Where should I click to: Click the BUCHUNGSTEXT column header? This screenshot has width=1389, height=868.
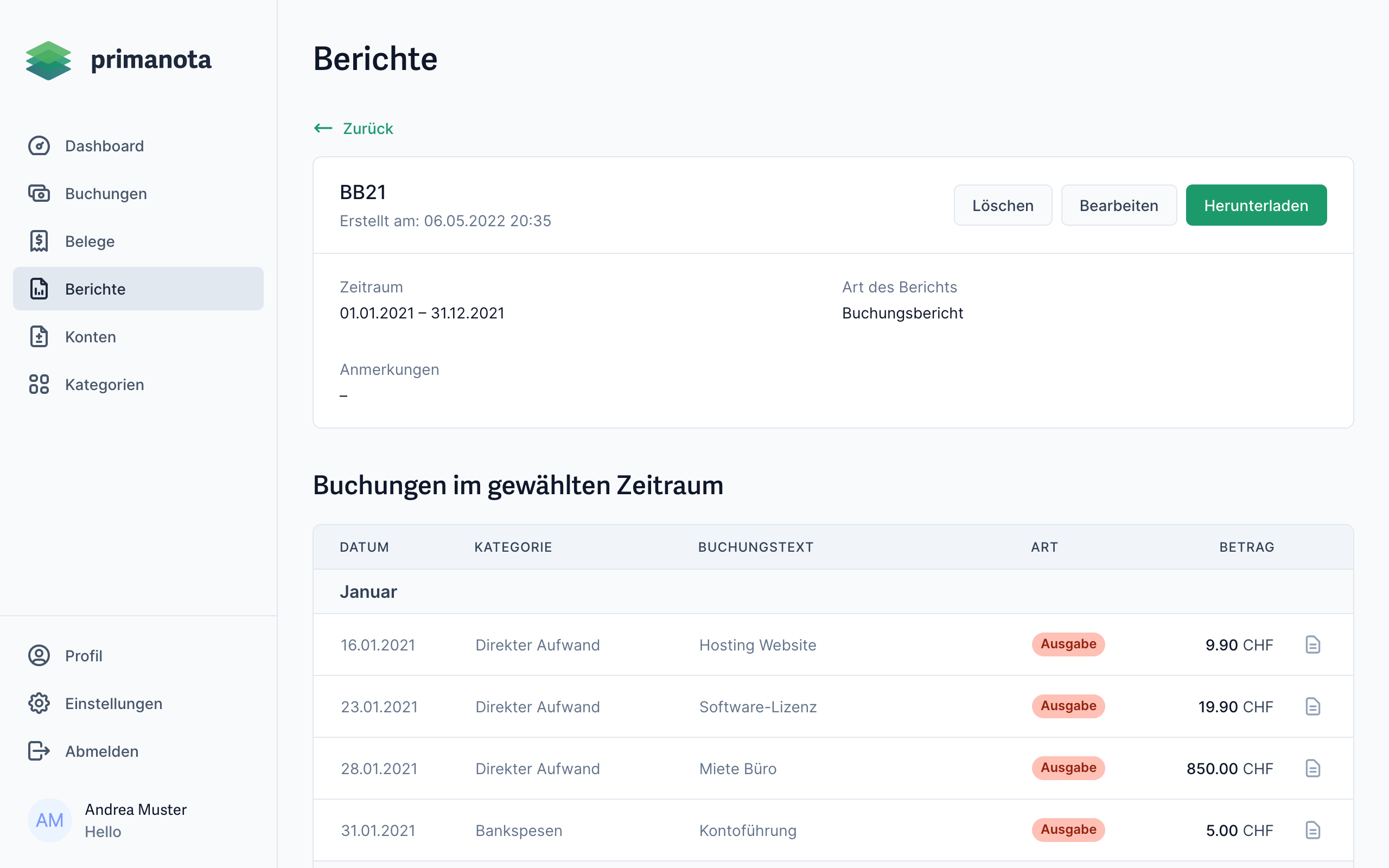click(x=756, y=547)
